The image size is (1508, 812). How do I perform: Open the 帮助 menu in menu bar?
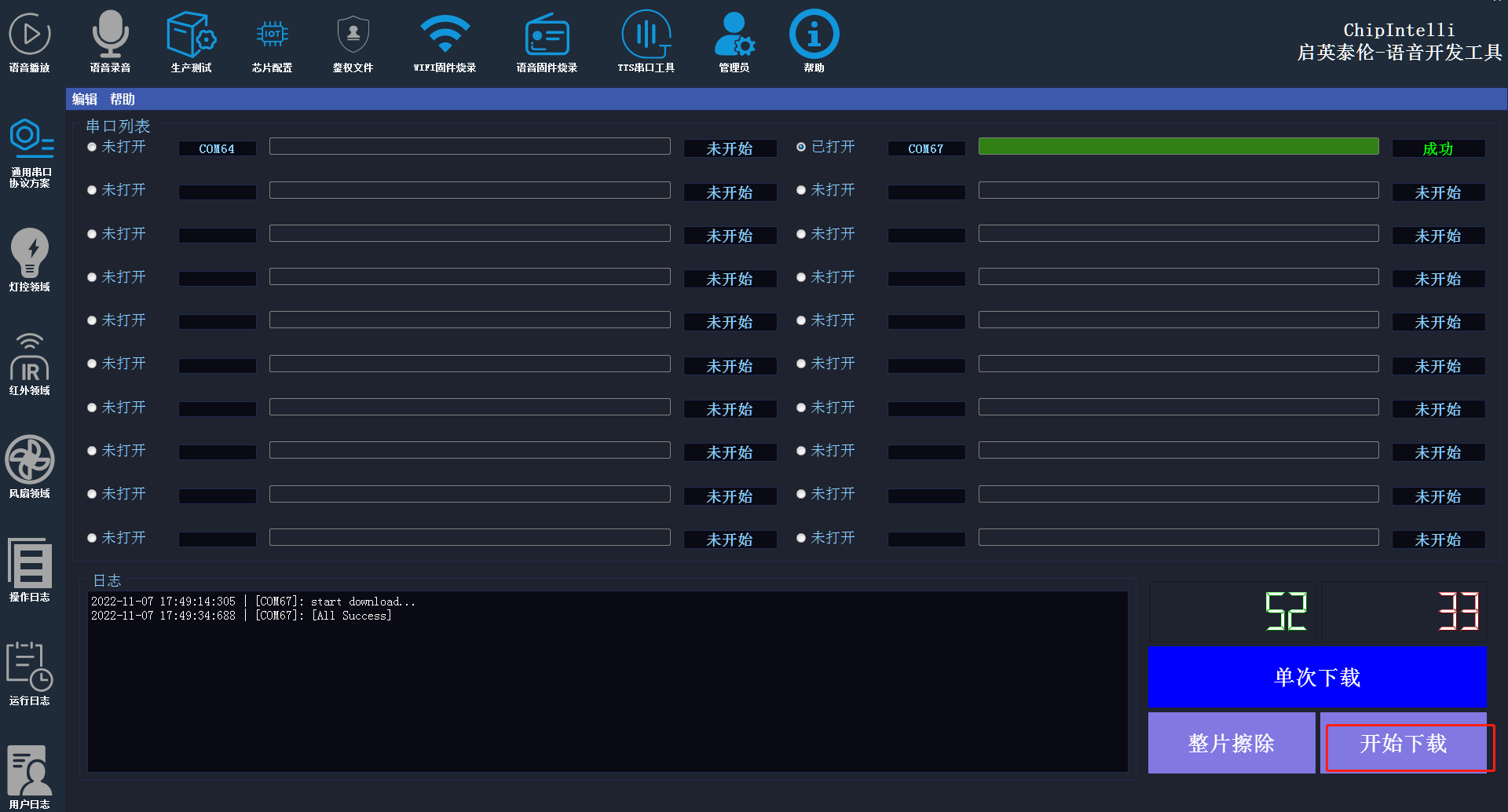(123, 99)
